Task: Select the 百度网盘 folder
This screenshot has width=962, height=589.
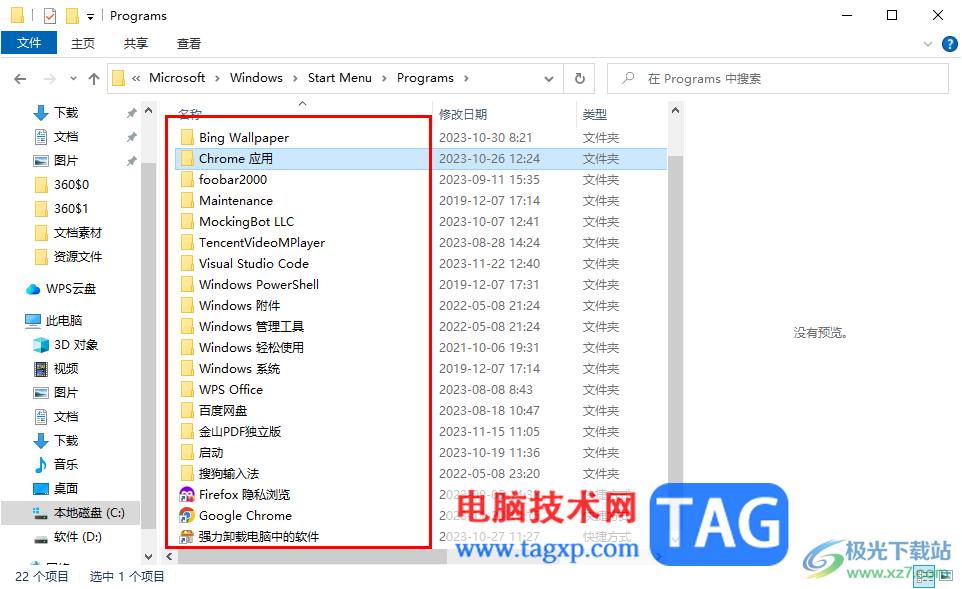Action: tap(223, 410)
